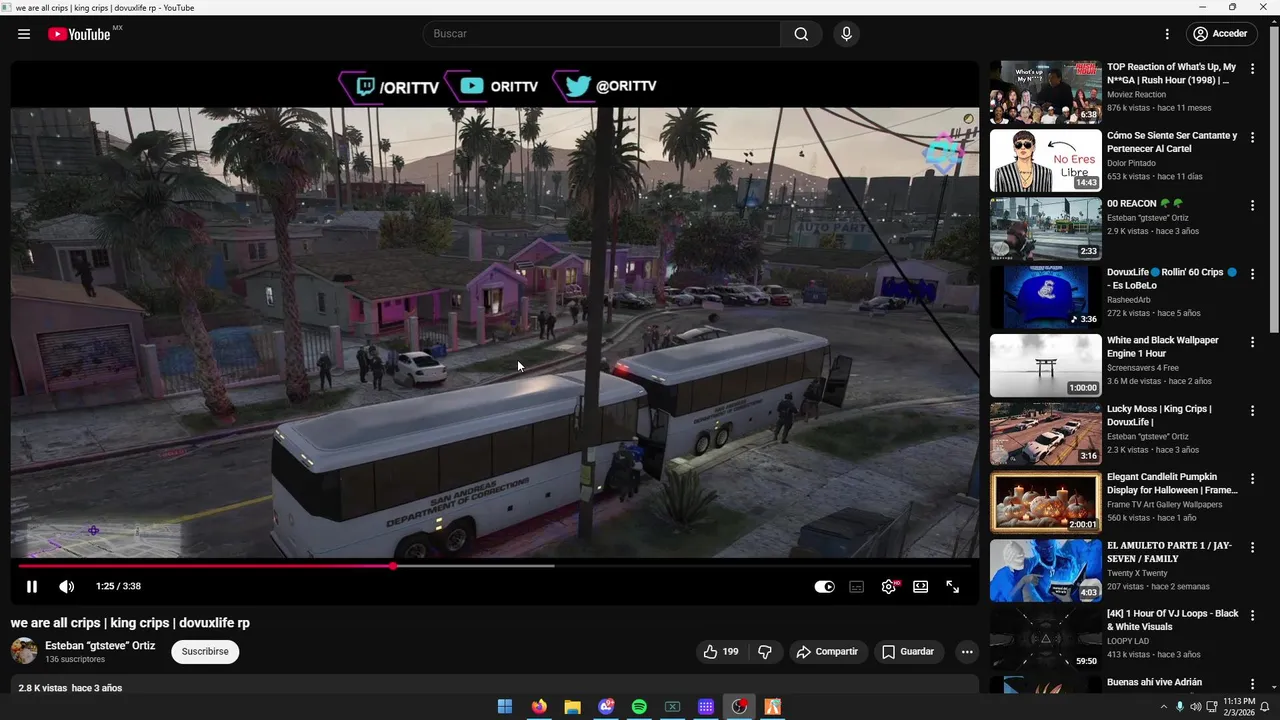Like the video with 199 likes

point(720,652)
